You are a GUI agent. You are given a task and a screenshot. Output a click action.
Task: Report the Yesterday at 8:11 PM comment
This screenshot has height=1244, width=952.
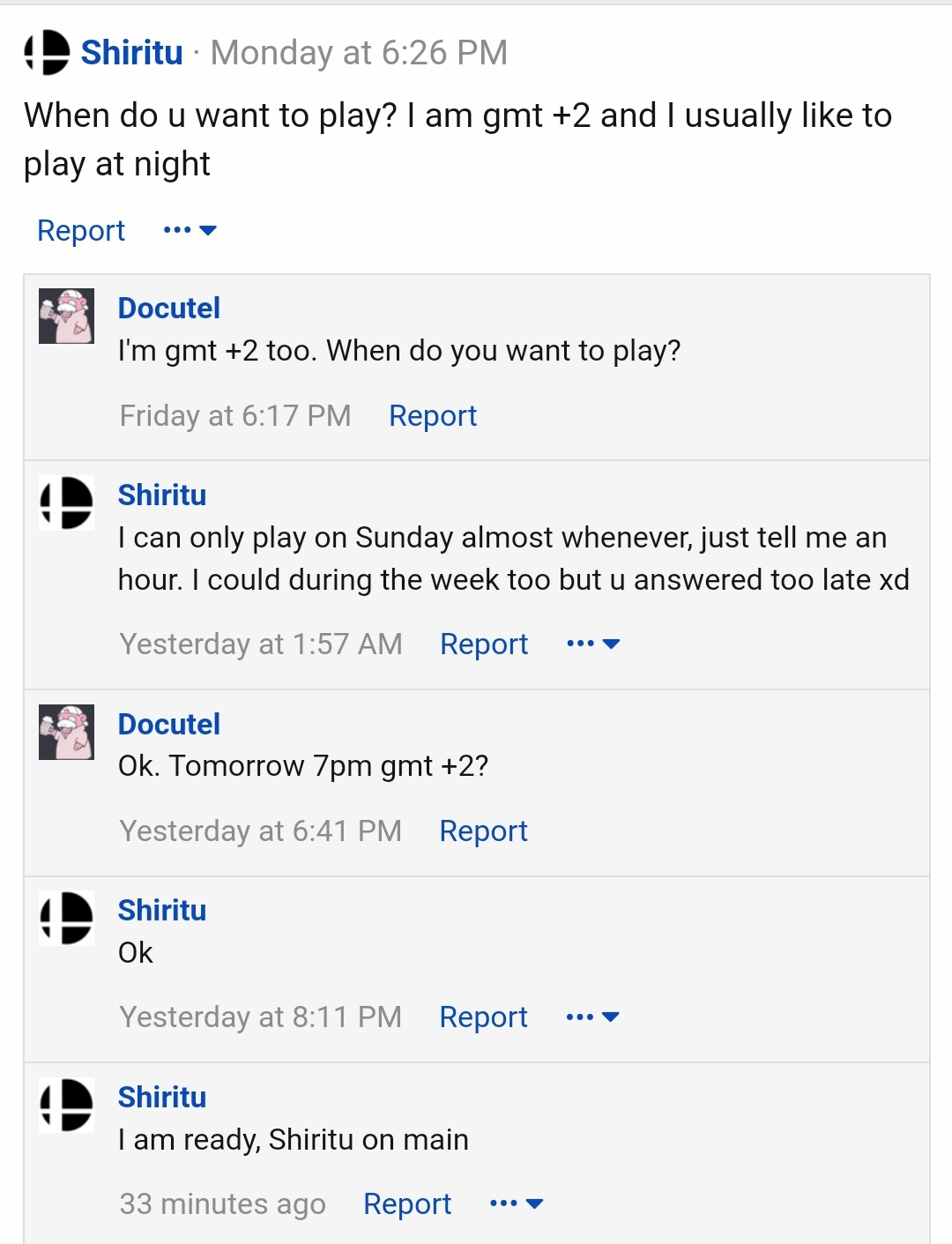pyautogui.click(x=484, y=1017)
